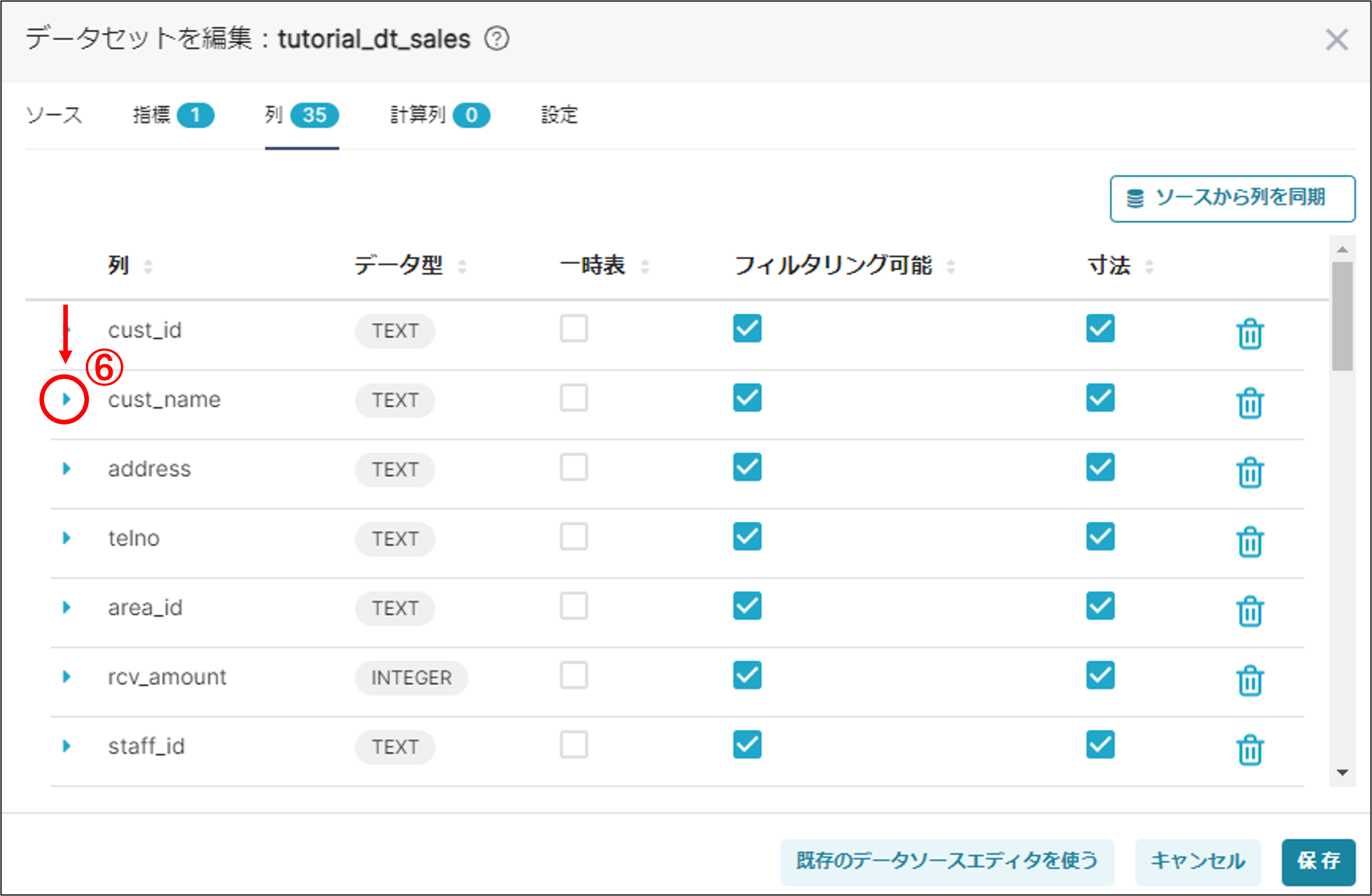This screenshot has width=1372, height=896.
Task: Uncheck 寸法 checkbox for address
Action: 1100,467
